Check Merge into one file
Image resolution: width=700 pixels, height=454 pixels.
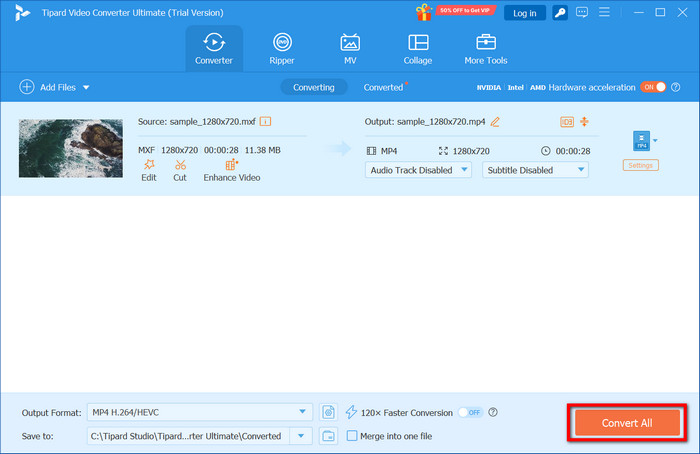(352, 436)
